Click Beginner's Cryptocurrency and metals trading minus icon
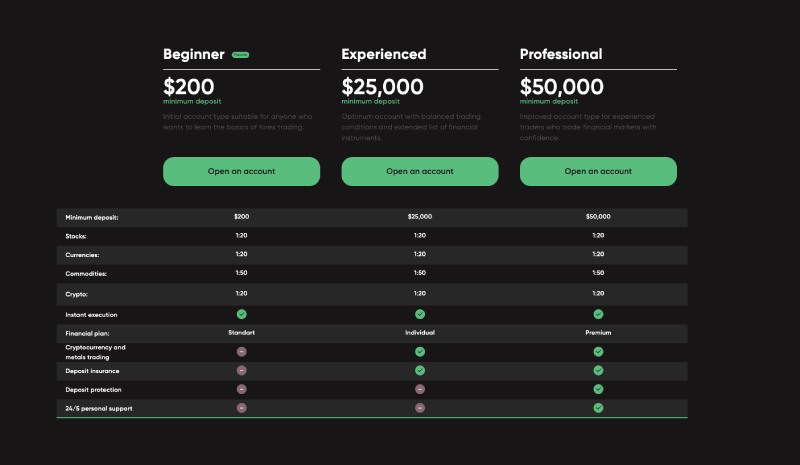This screenshot has width=800, height=465. pyautogui.click(x=241, y=352)
